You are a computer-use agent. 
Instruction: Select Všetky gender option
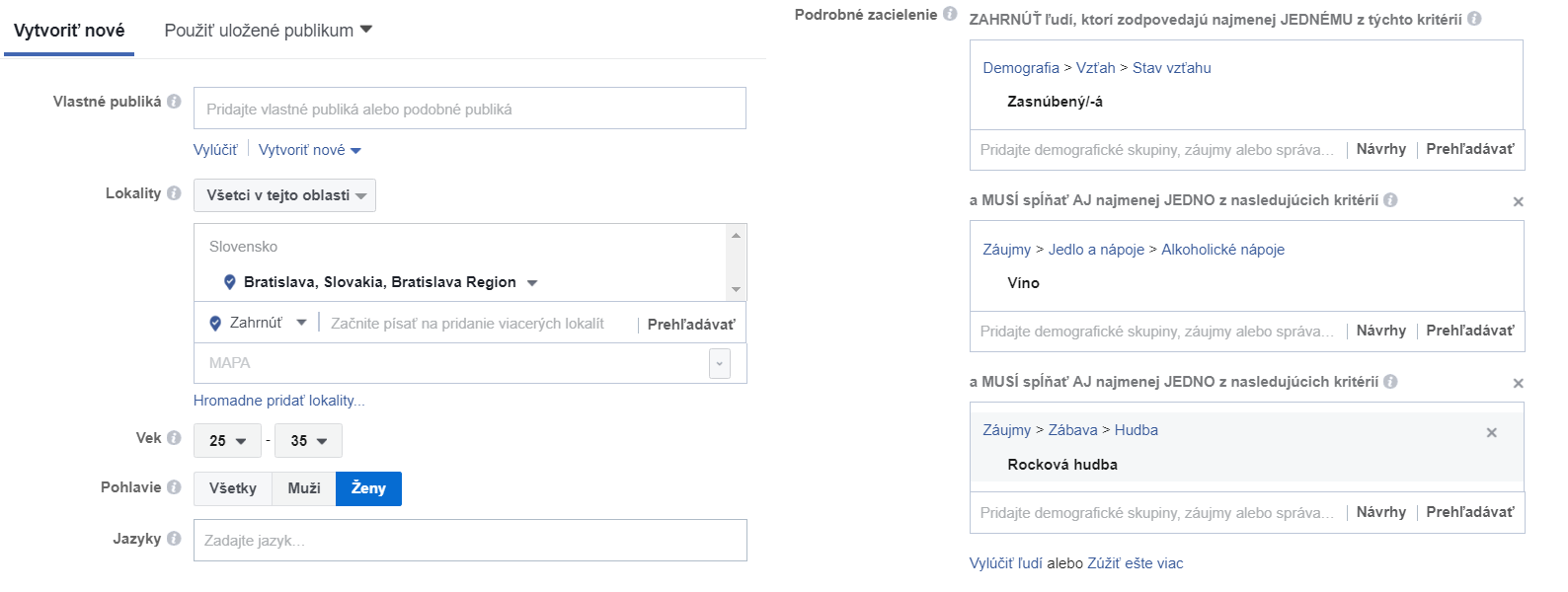[x=233, y=488]
